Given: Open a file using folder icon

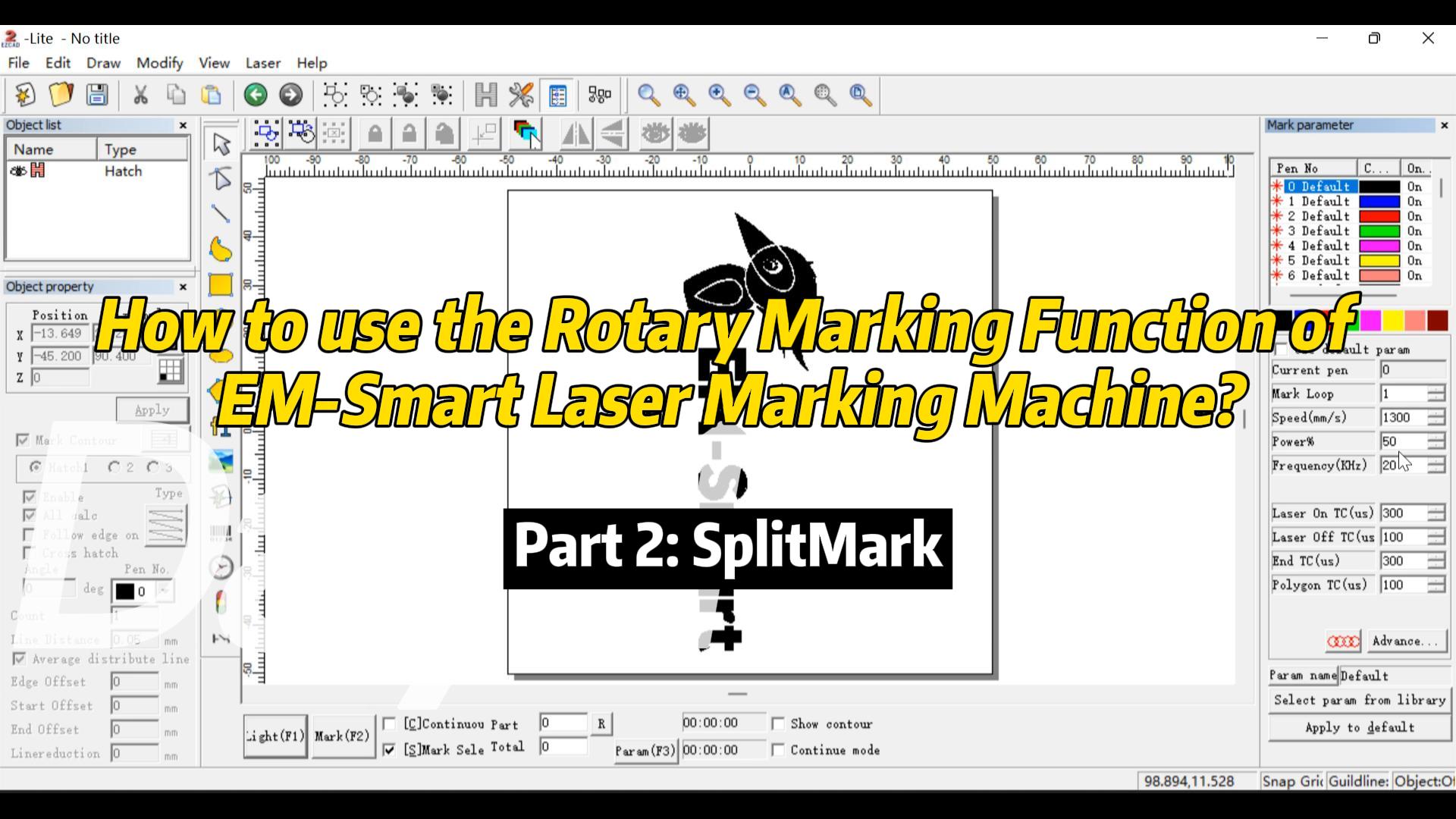Looking at the screenshot, I should click(x=61, y=95).
